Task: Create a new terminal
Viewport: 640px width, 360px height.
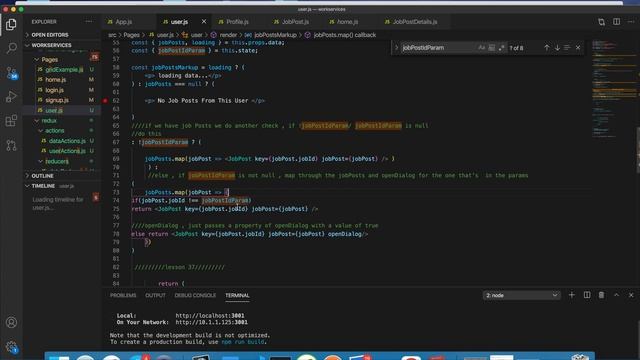Action: pos(571,295)
